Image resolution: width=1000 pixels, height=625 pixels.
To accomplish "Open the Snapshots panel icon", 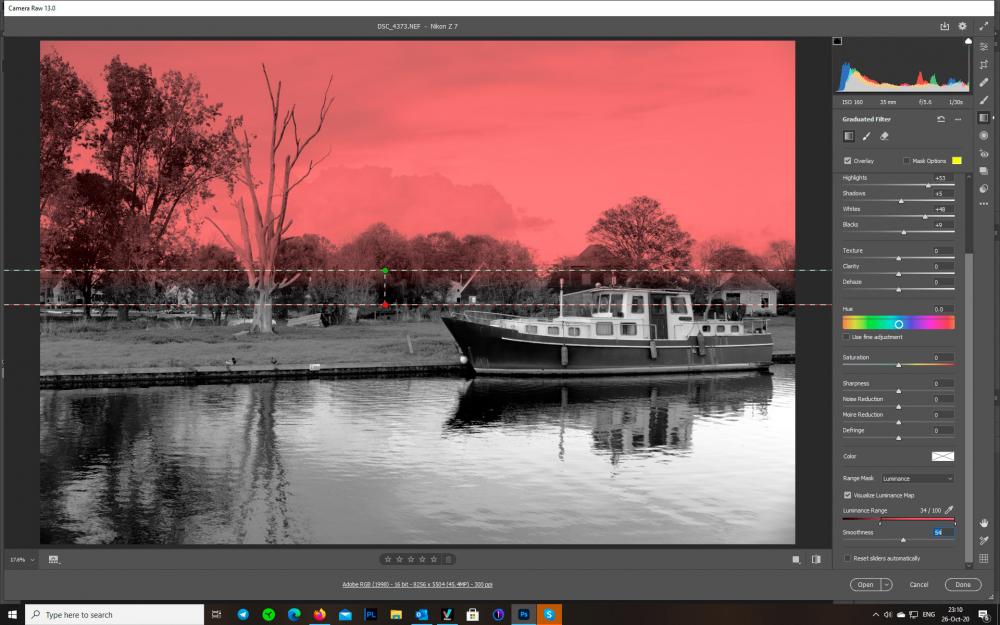I will [x=983, y=171].
